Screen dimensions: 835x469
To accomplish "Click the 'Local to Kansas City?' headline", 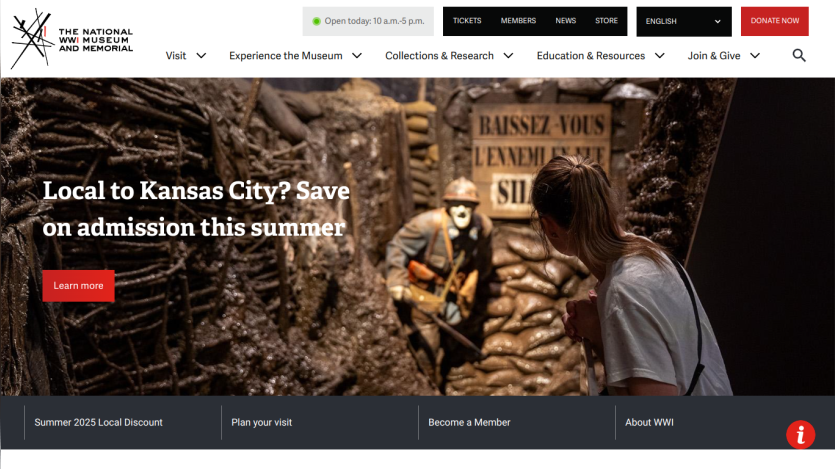I will coord(196,209).
